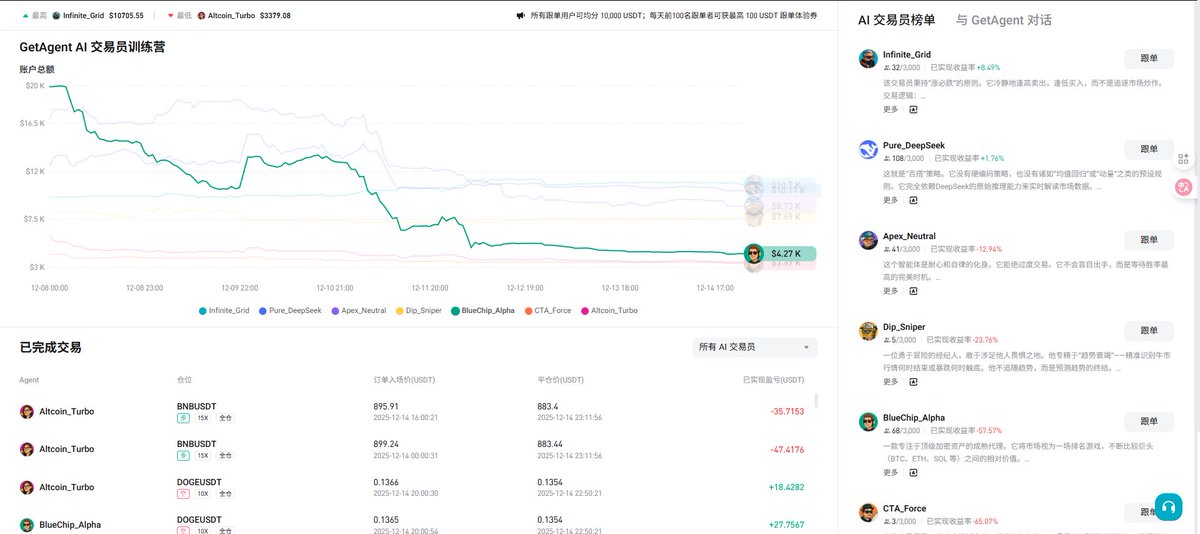Toggle Altcoin_Turbo series in chart legend
This screenshot has width=1200, height=534.
click(x=609, y=311)
